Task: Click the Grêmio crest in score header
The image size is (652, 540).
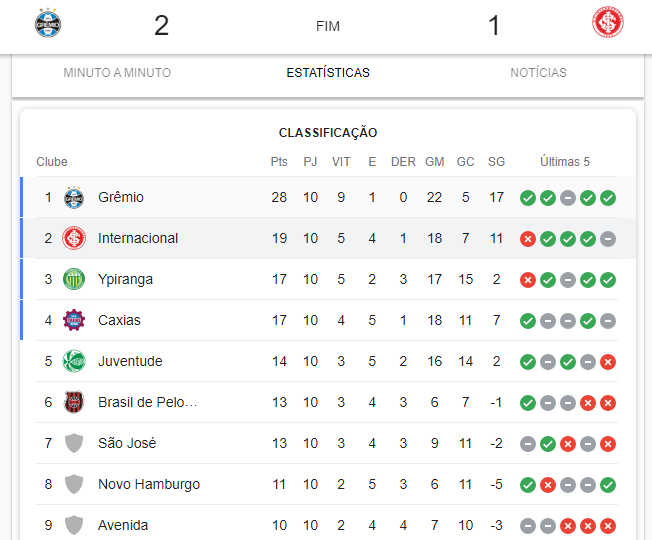Action: [48, 22]
